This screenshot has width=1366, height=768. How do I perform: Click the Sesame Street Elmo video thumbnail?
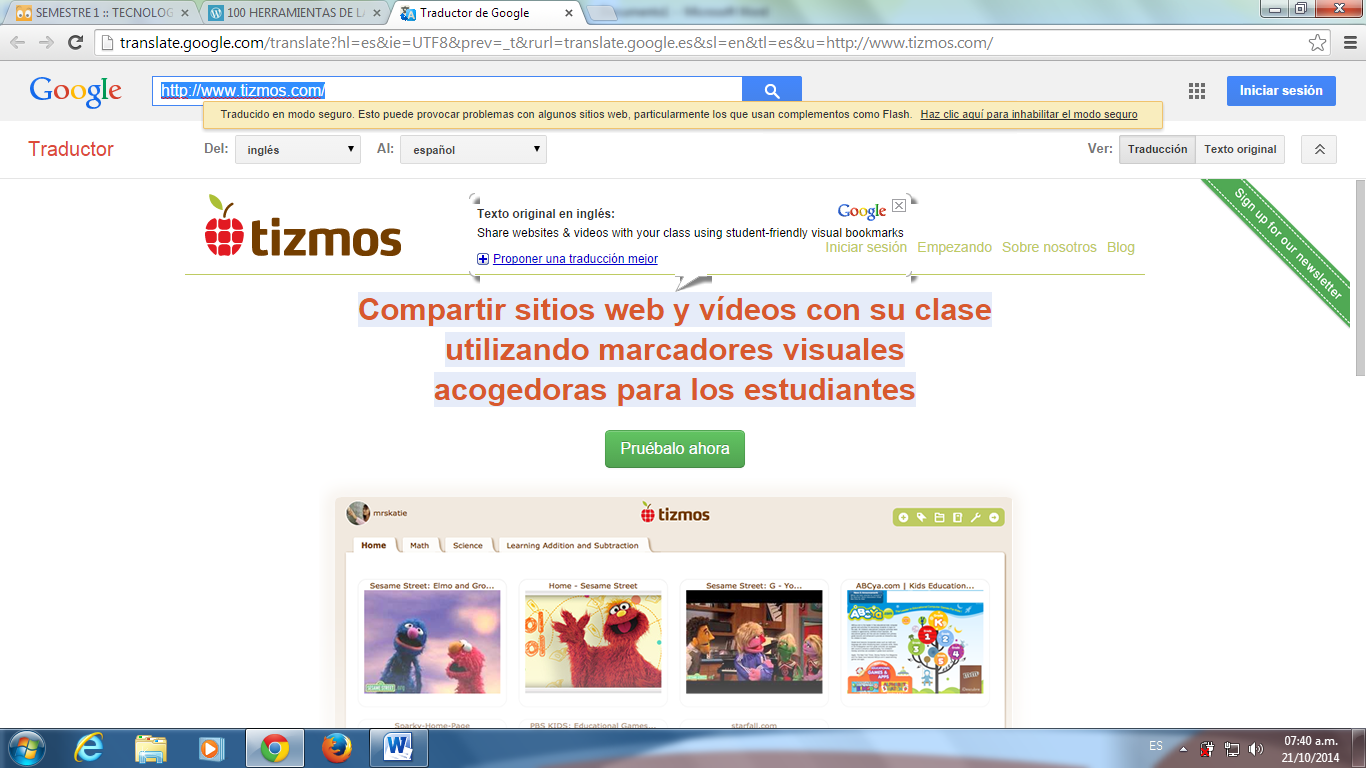point(432,641)
